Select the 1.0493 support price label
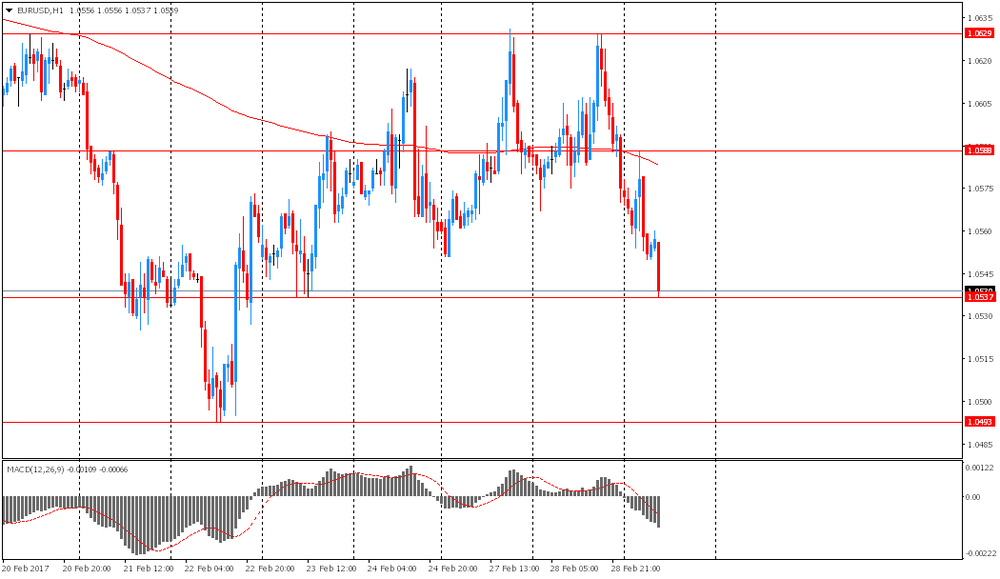This screenshot has height=579, width=1000. [980, 422]
